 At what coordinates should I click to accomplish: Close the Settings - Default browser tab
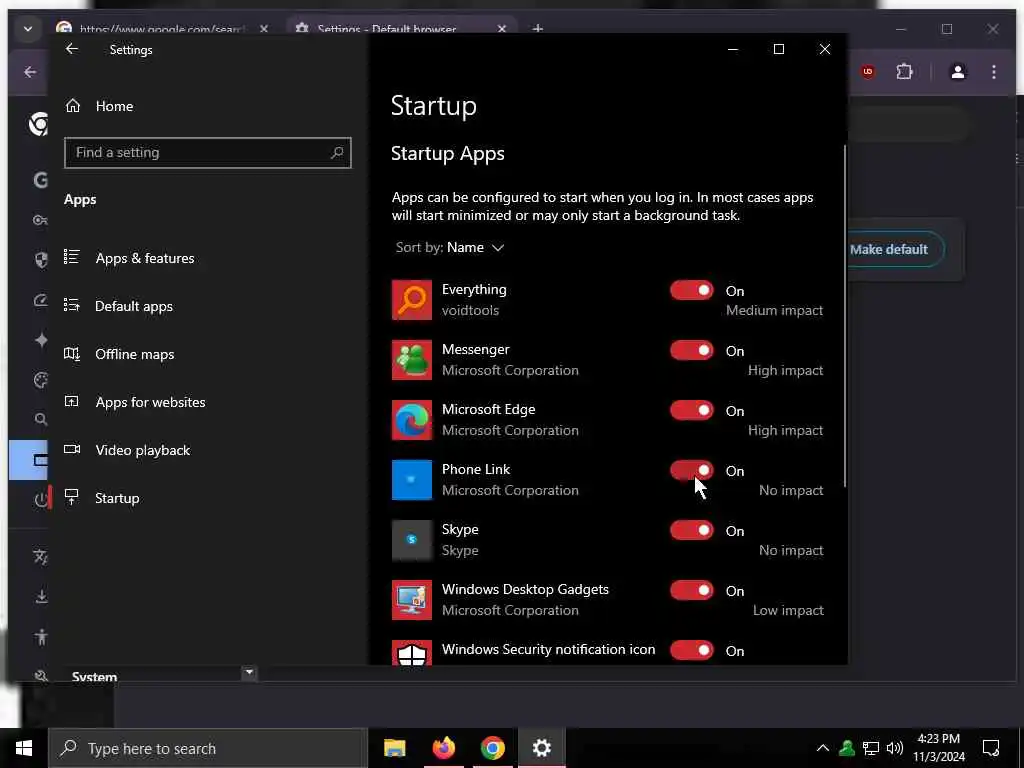click(x=502, y=29)
